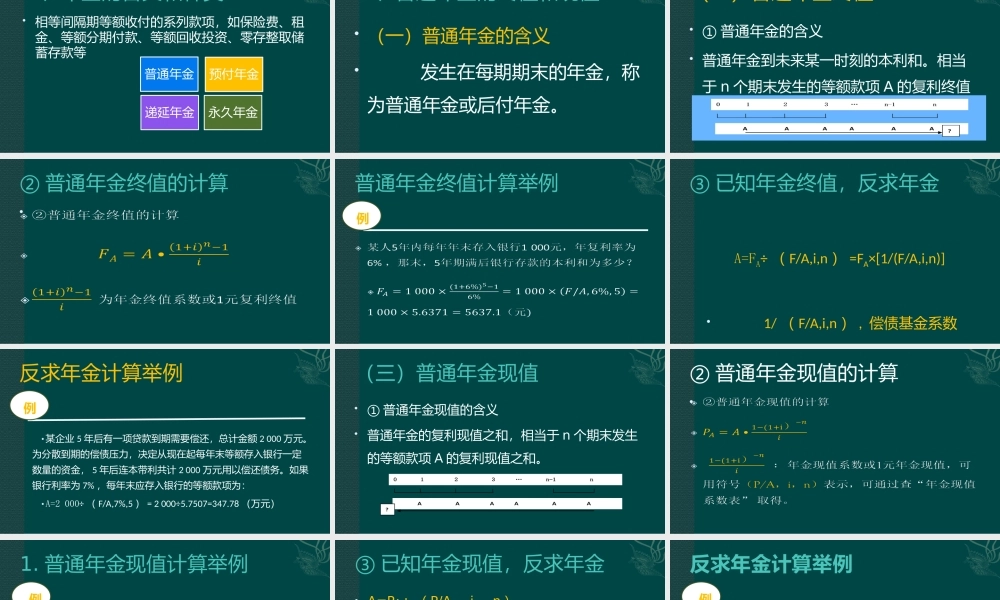Click the 例 badge on 普通年金终值计算举例 slide
Image resolution: width=1000 pixels, height=600 pixels.
(x=362, y=216)
